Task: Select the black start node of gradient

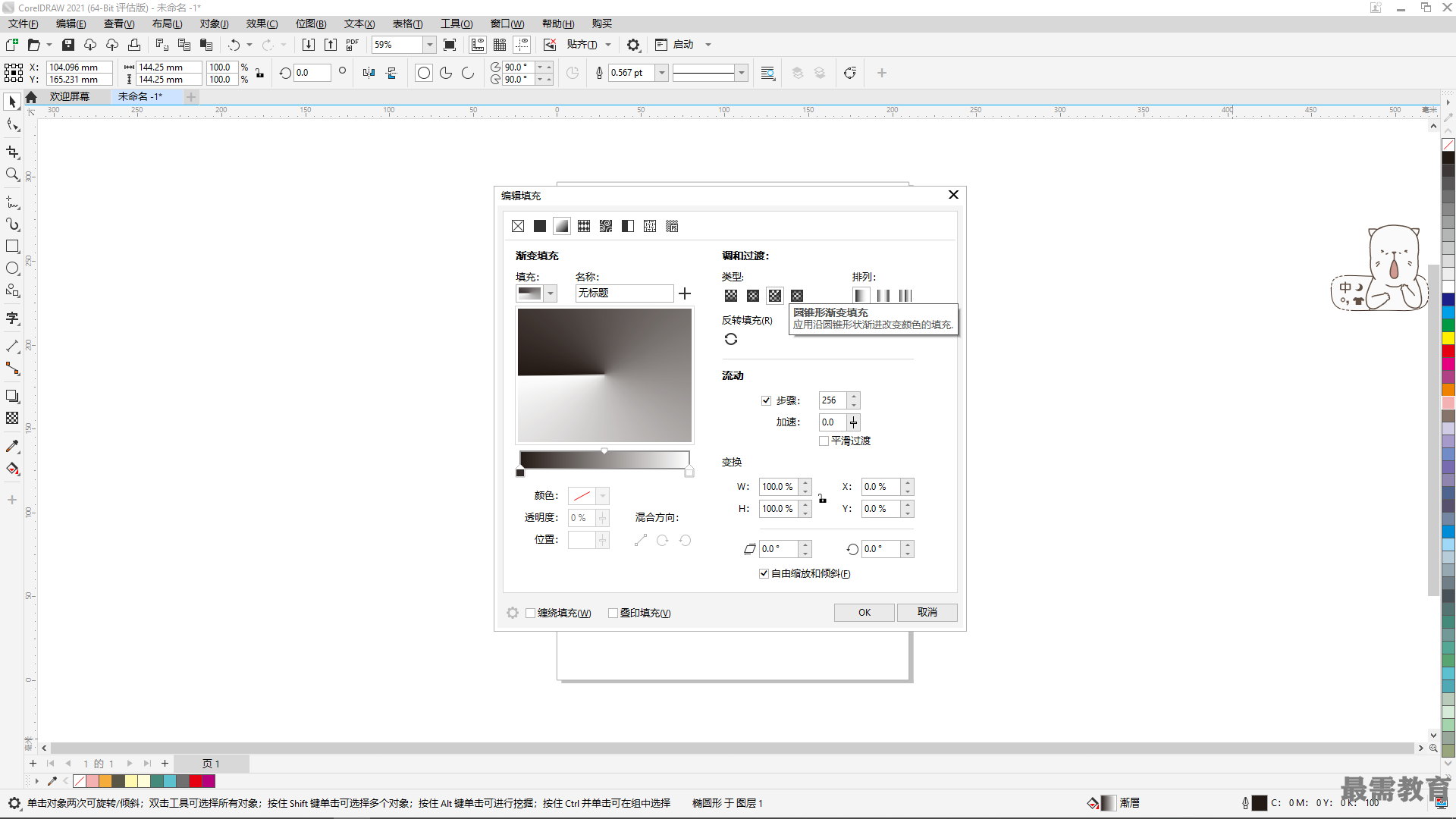Action: point(520,473)
